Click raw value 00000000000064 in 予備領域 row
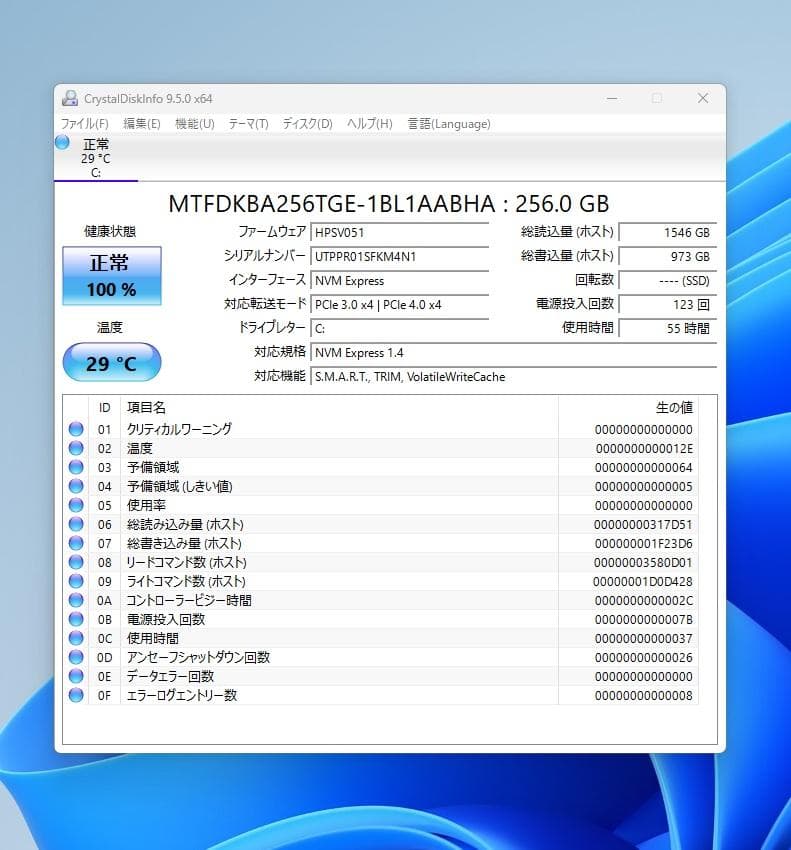Screen dimensions: 791x850 (644, 467)
